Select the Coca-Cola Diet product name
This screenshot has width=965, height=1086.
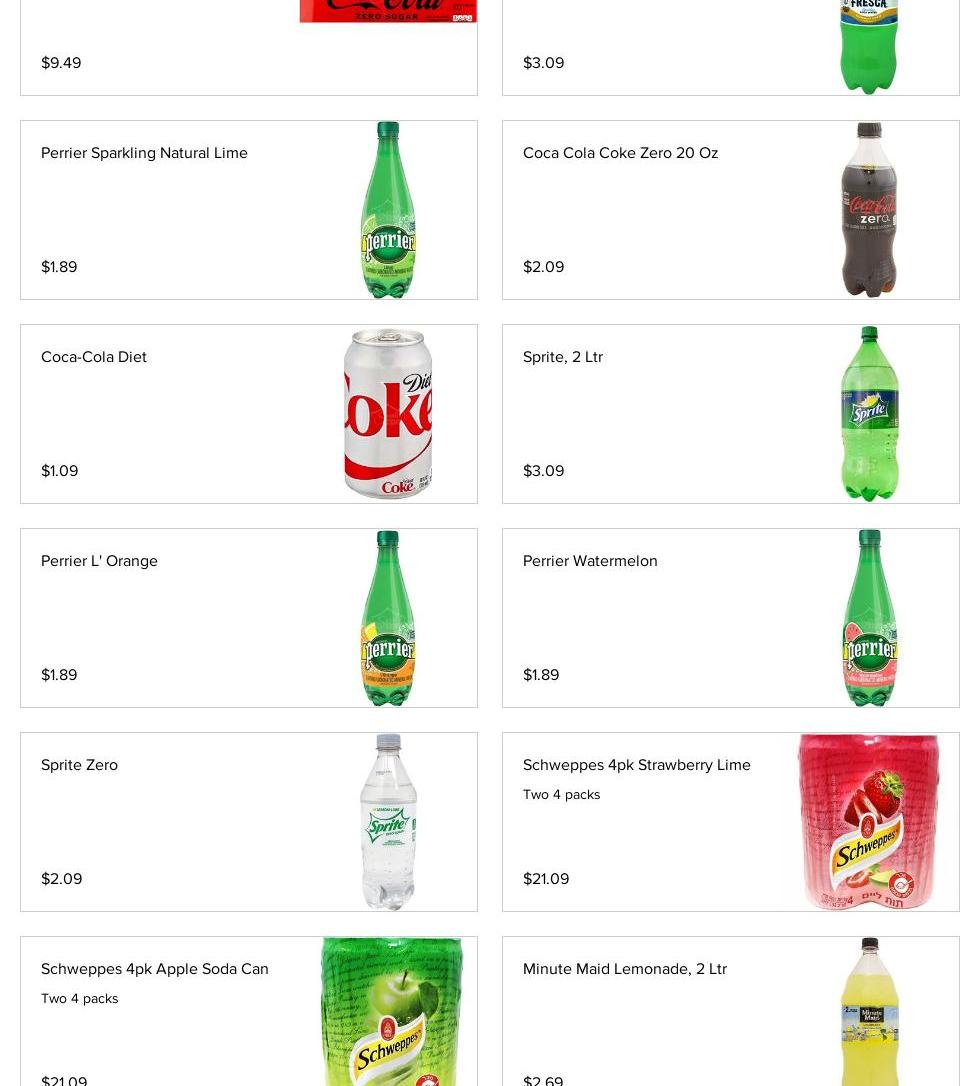[94, 357]
